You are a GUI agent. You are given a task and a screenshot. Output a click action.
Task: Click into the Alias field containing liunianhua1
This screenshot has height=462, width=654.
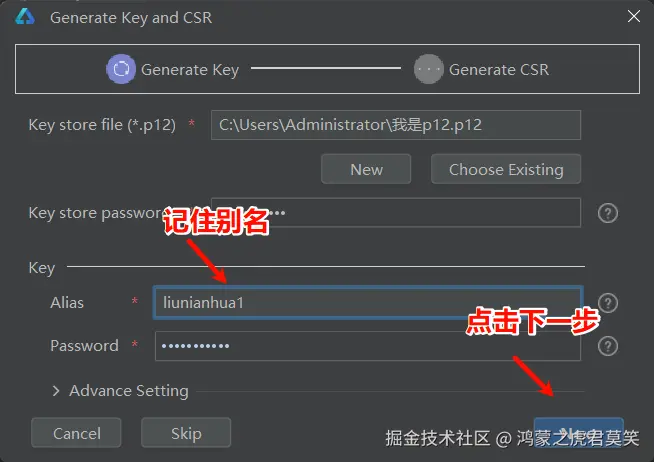coord(368,303)
